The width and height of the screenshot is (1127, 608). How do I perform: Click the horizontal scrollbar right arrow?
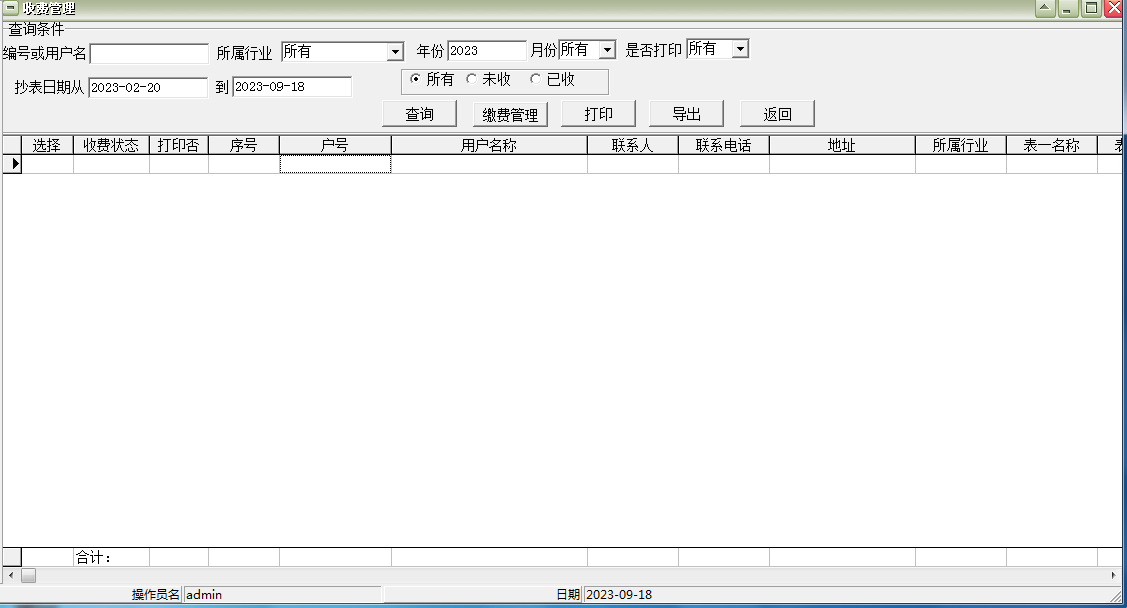(x=1113, y=576)
